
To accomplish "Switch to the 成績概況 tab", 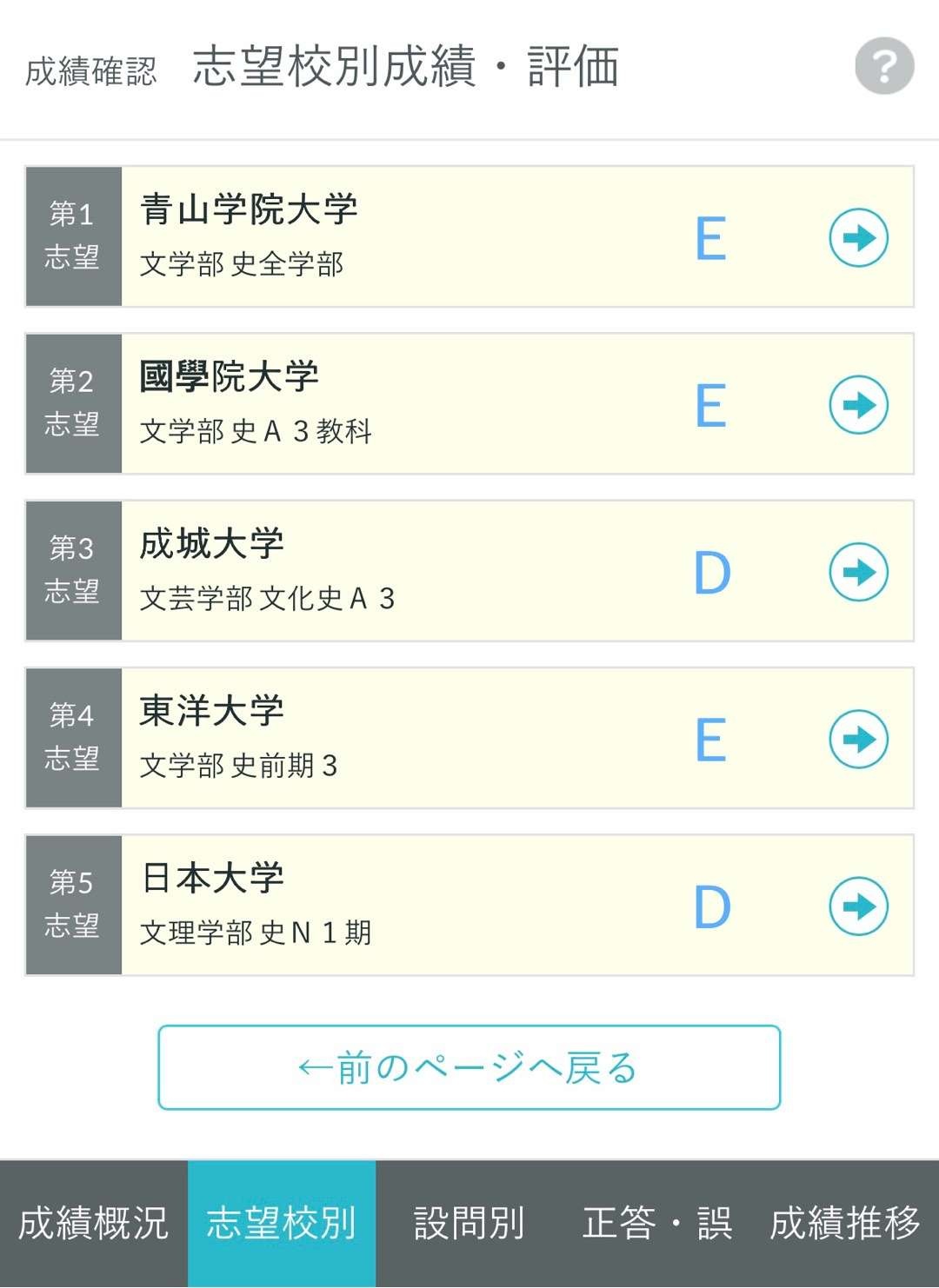I will (93, 1224).
